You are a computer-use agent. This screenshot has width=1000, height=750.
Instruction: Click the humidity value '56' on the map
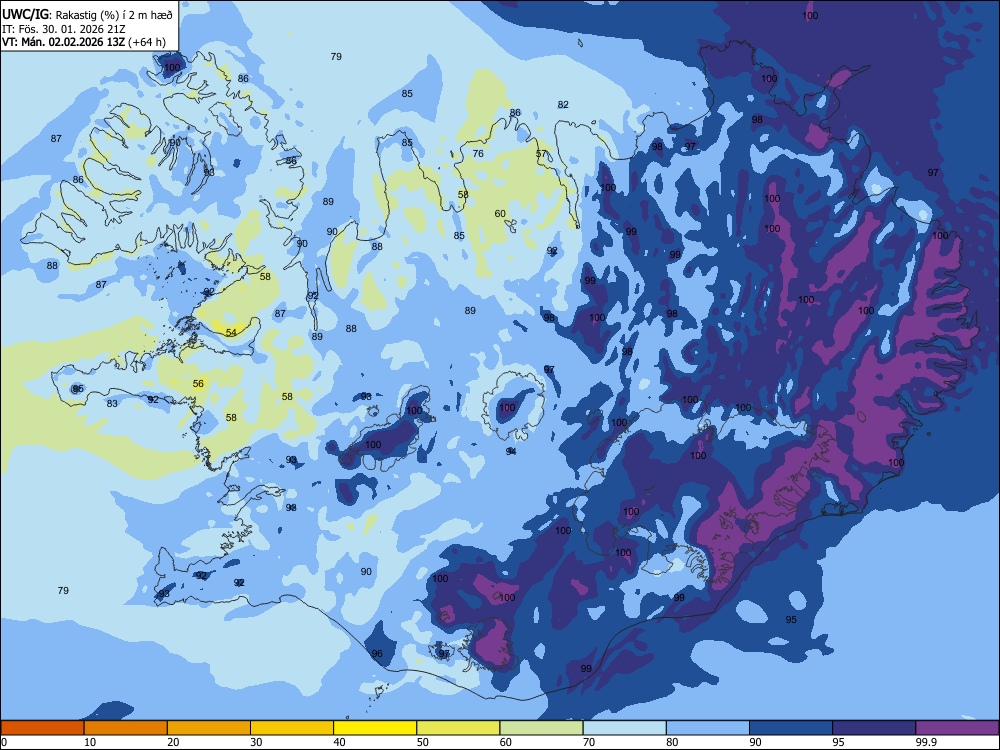click(x=198, y=383)
